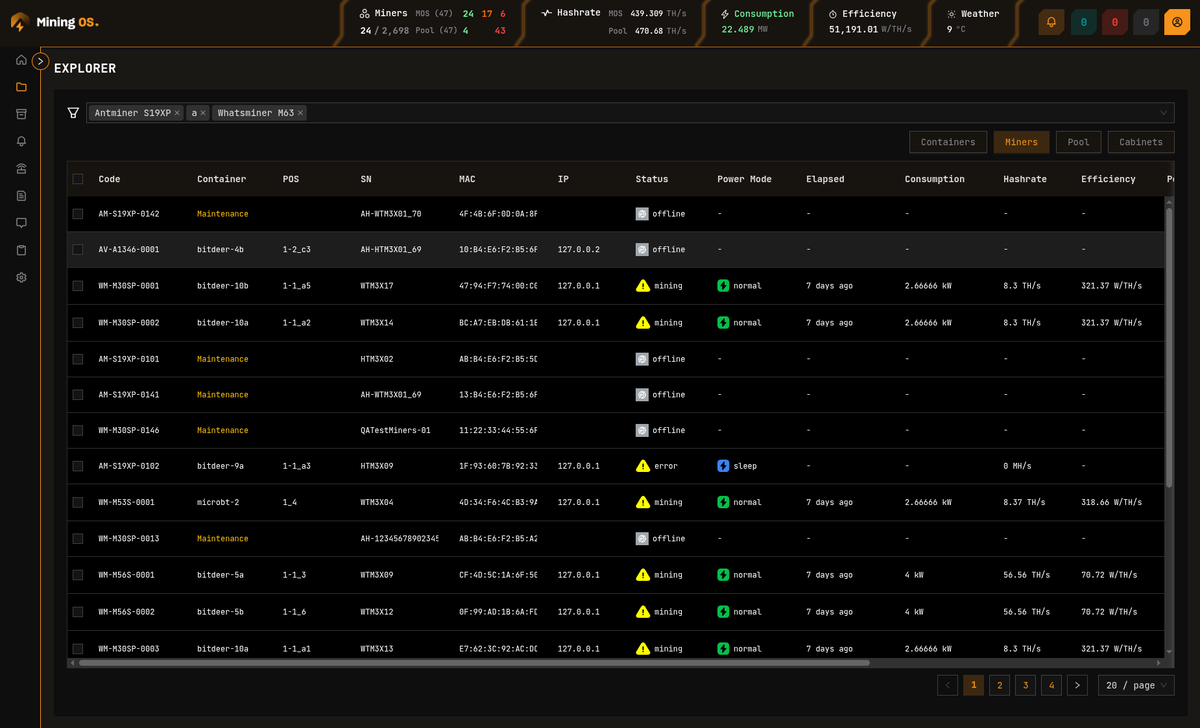
Task: Open the filter dropdown arrow
Action: [1164, 113]
